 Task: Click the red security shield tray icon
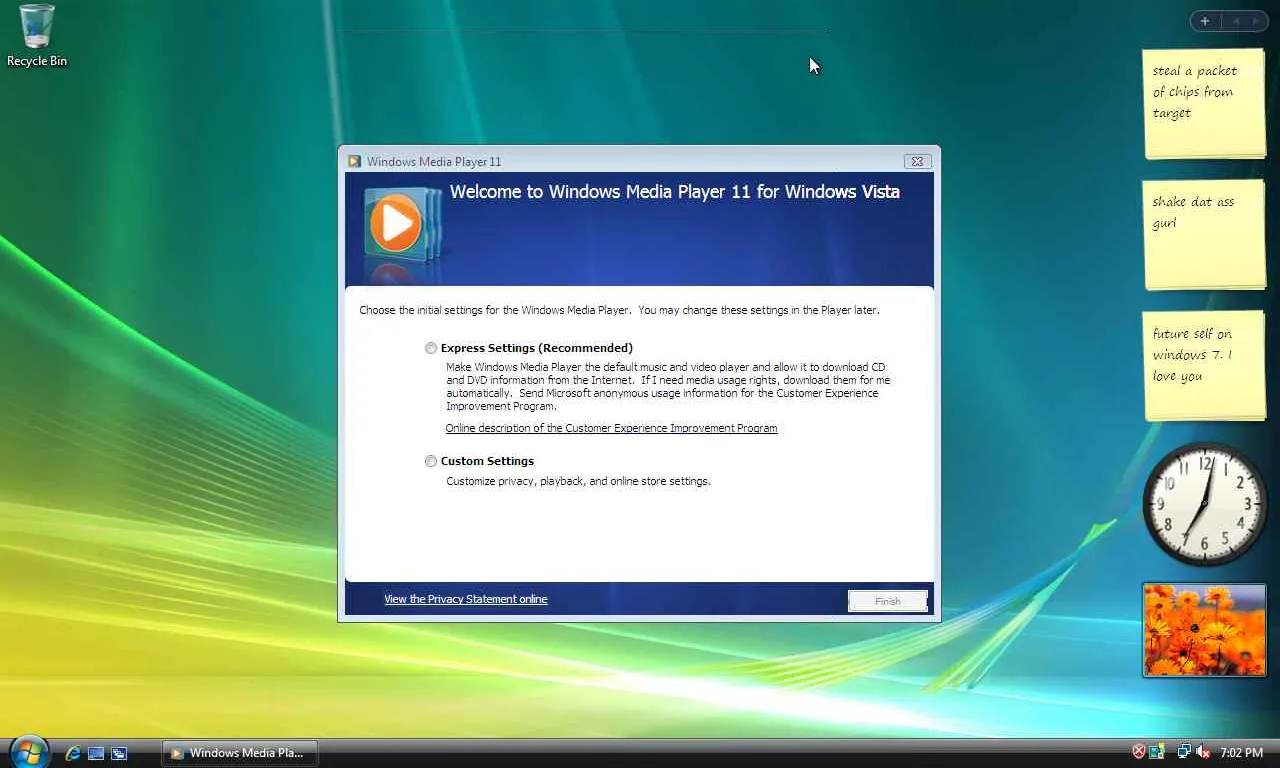click(1138, 752)
